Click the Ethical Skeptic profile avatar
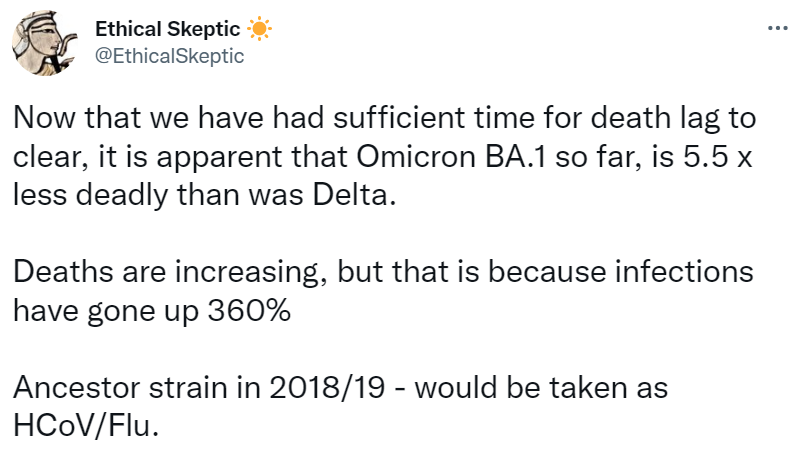The width and height of the screenshot is (807, 459). coord(46,43)
